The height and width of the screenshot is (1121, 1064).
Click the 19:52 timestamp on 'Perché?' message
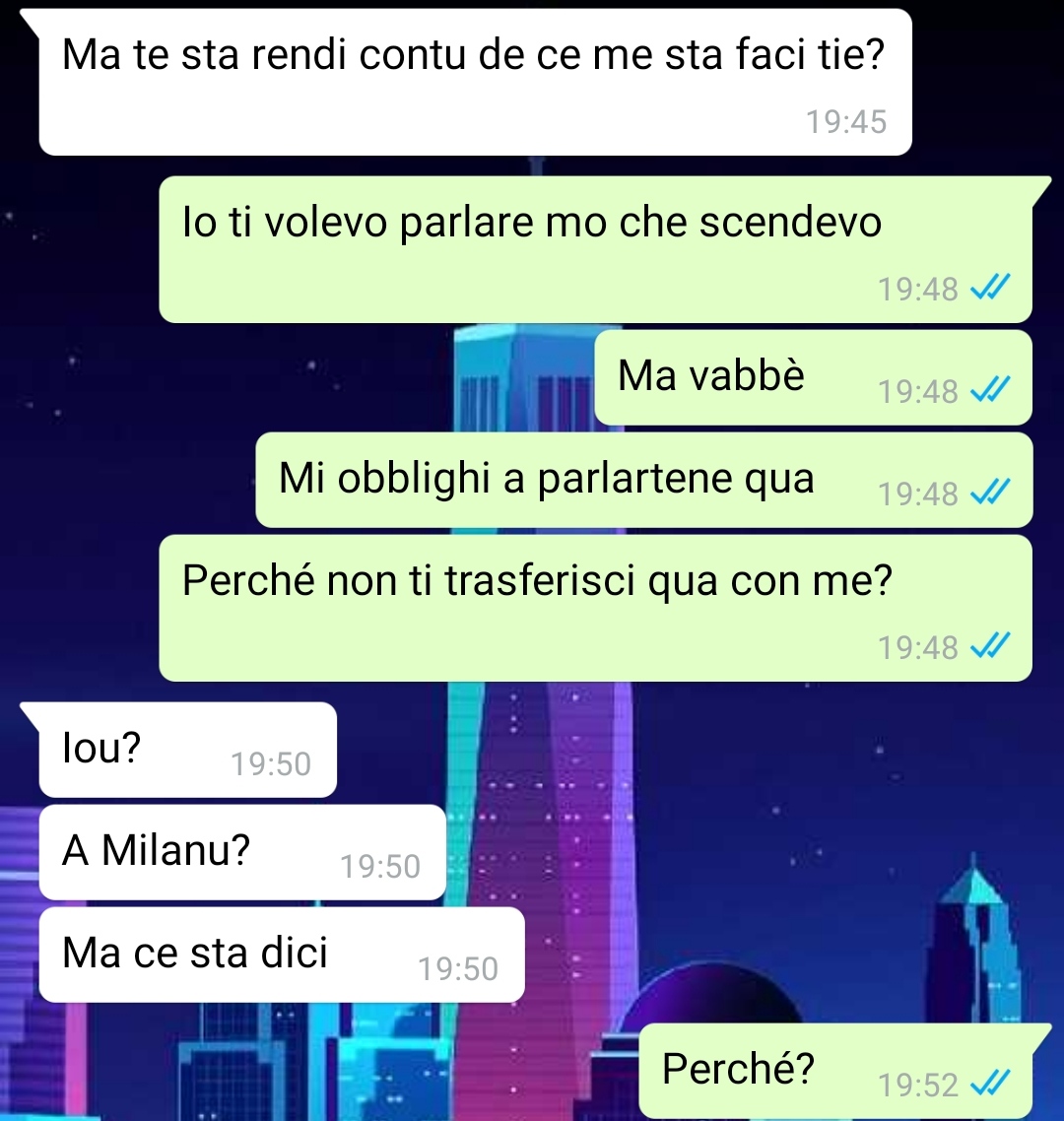pos(918,1085)
